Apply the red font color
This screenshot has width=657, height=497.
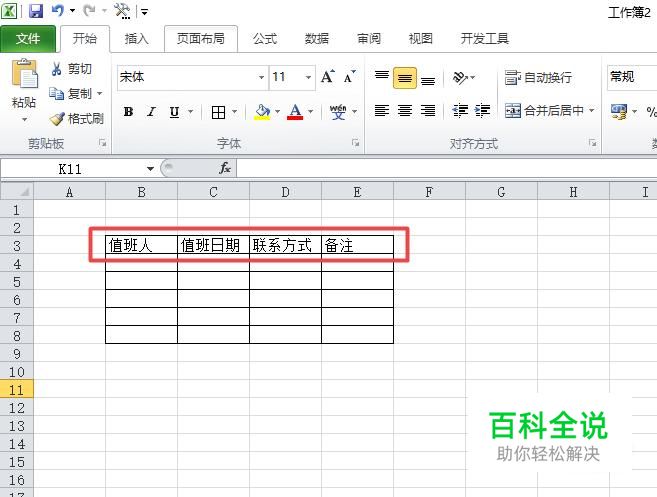click(295, 112)
